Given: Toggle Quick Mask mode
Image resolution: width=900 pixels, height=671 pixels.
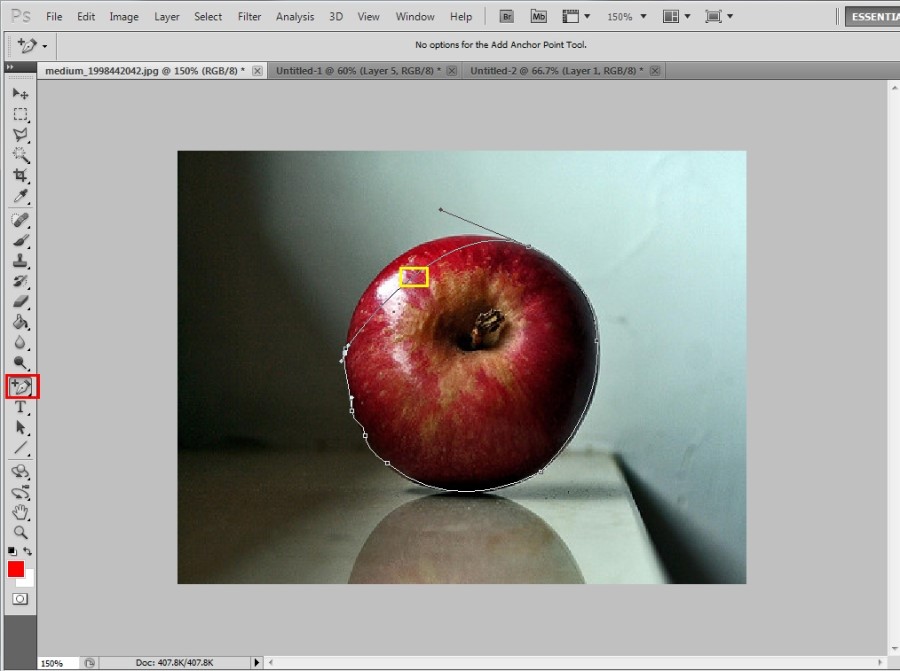Looking at the screenshot, I should point(20,599).
